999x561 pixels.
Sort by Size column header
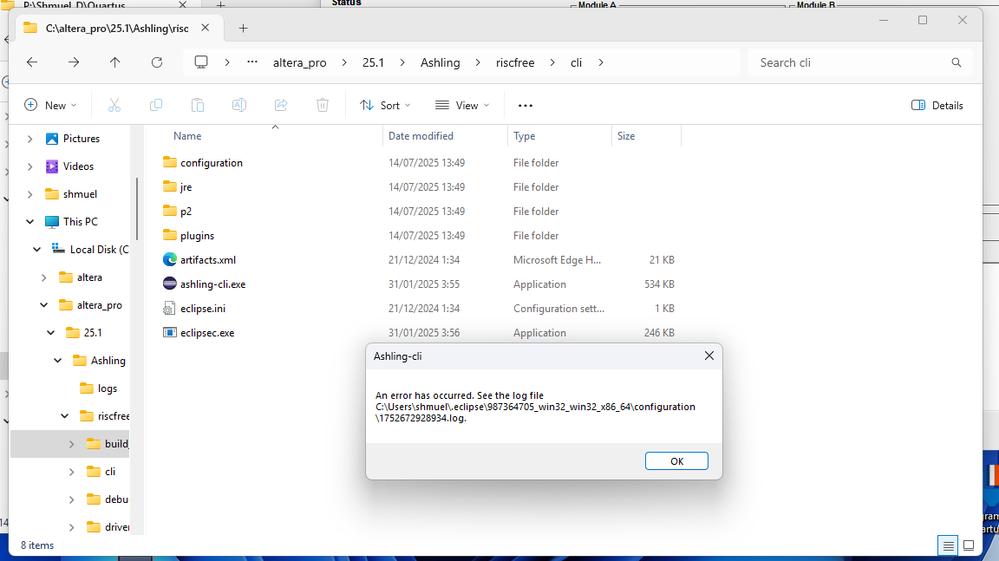click(x=626, y=136)
